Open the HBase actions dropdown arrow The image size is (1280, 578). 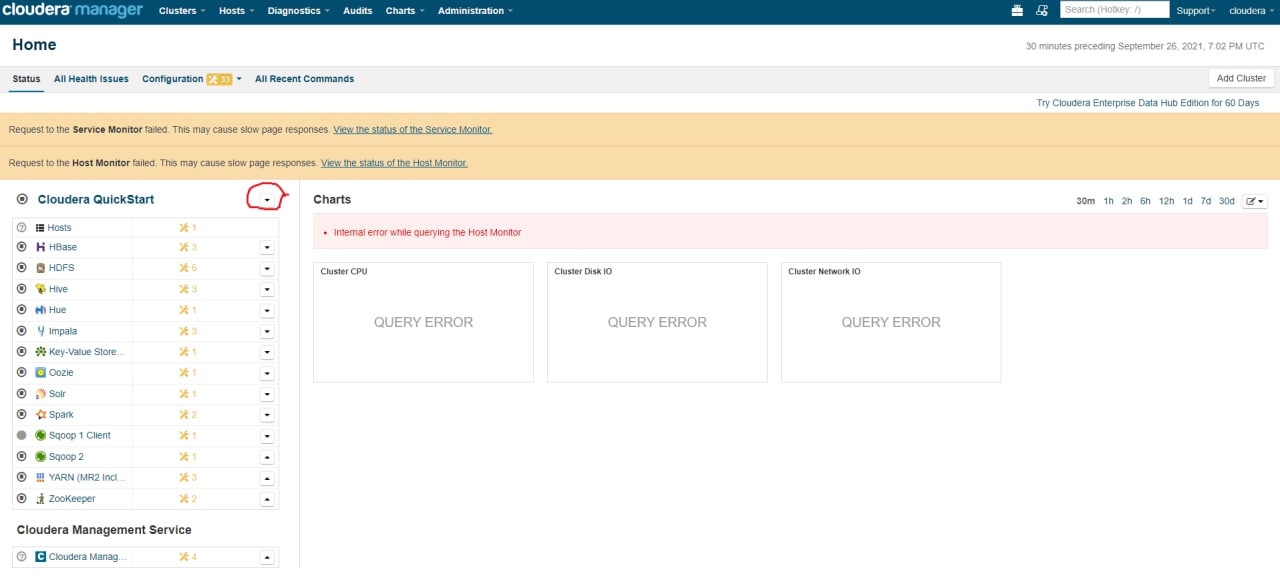pos(267,247)
